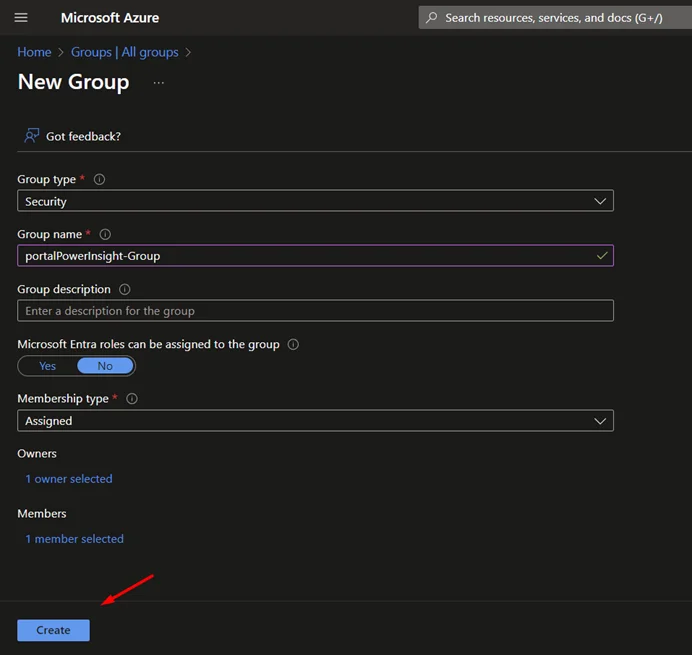The height and width of the screenshot is (655, 692).
Task: Set Entra roles toggle to No
Action: (x=105, y=366)
